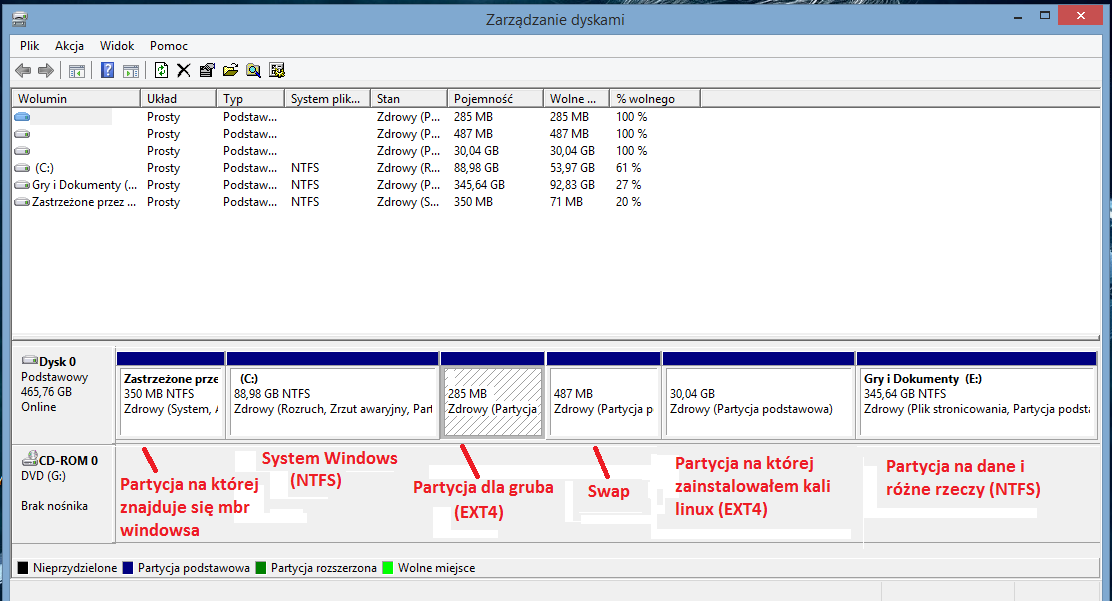Viewport: 1112px width, 601px height.
Task: Click the CD-ROM 0 drive icon
Action: click(29, 459)
